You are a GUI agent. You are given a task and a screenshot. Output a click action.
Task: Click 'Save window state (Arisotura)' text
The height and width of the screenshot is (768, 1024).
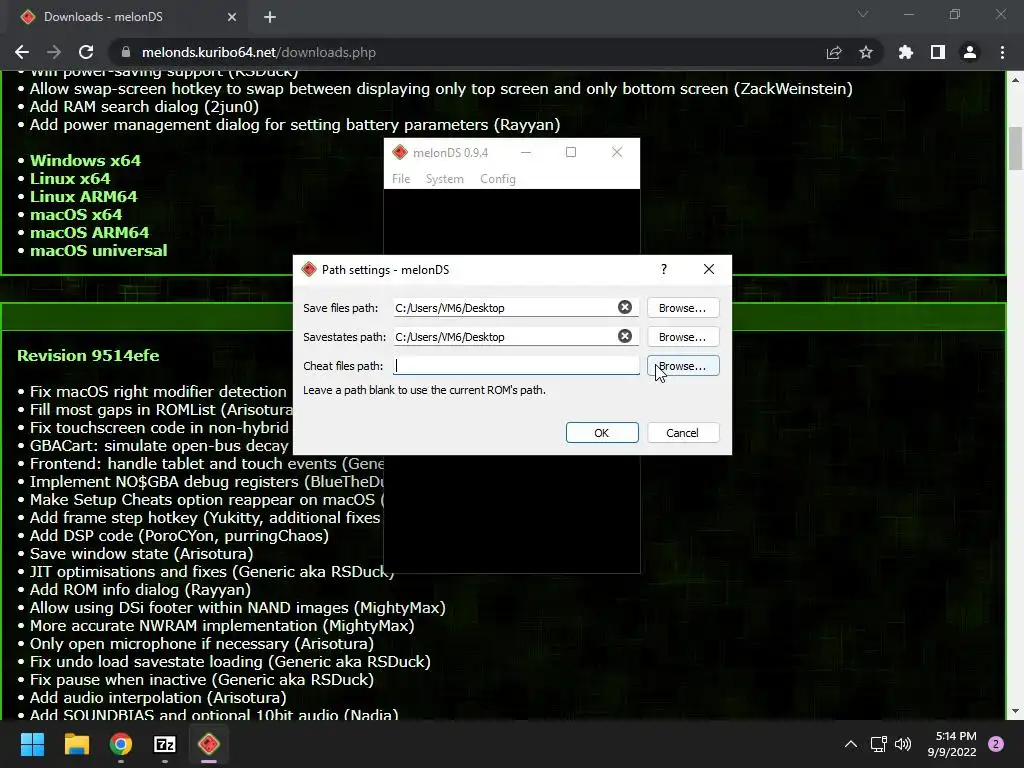pos(142,553)
